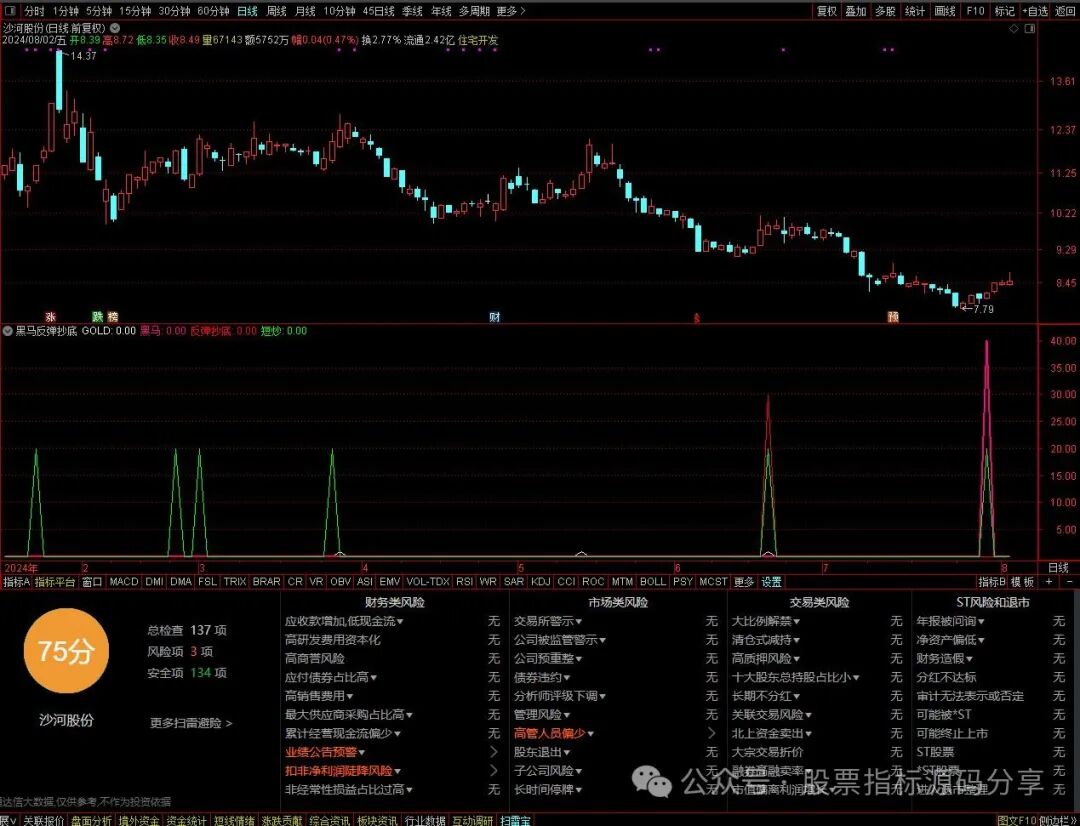Image resolution: width=1080 pixels, height=826 pixels.
Task: Click the − zoom-out button beside 模板
Action: tap(1070, 581)
